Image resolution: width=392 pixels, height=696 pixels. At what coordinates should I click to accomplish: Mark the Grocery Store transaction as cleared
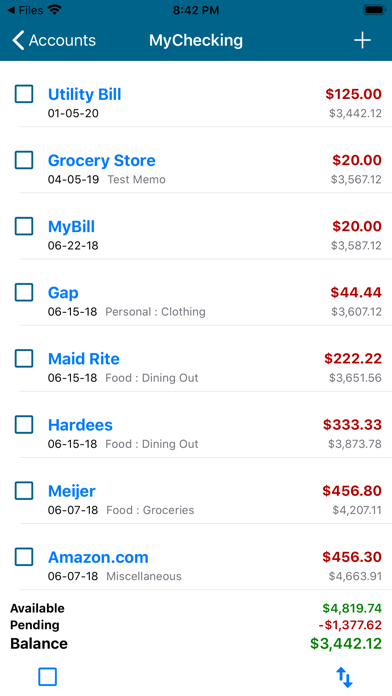point(24,160)
